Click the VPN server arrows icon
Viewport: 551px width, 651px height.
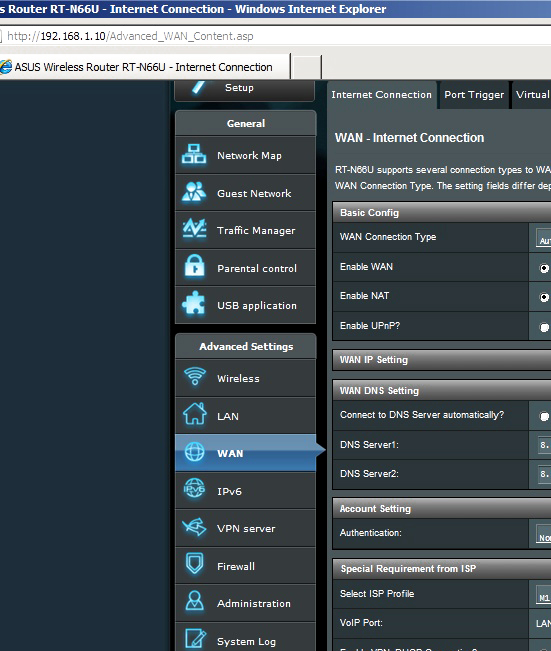(x=194, y=527)
